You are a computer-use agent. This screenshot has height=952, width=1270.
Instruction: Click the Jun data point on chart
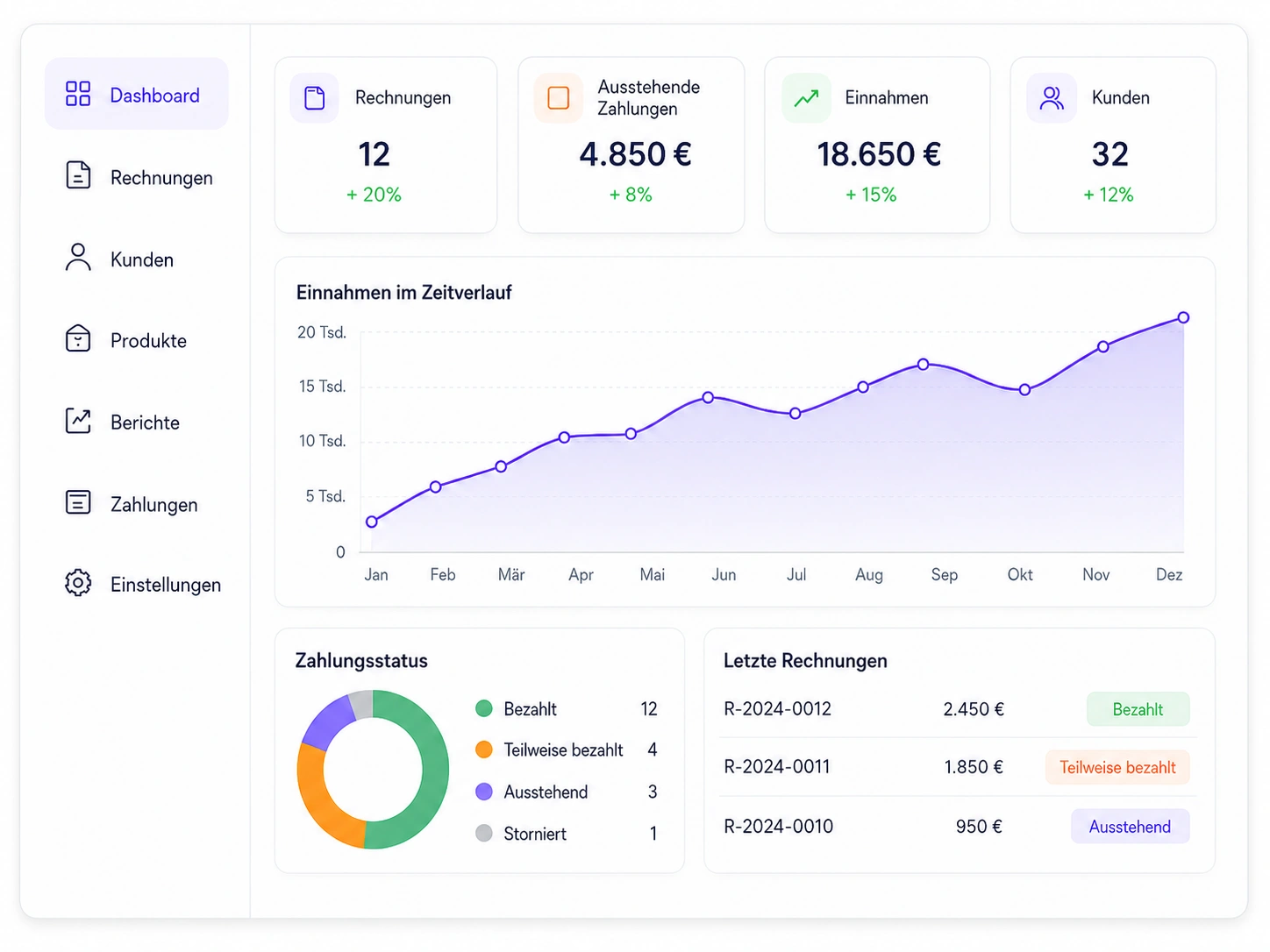708,397
